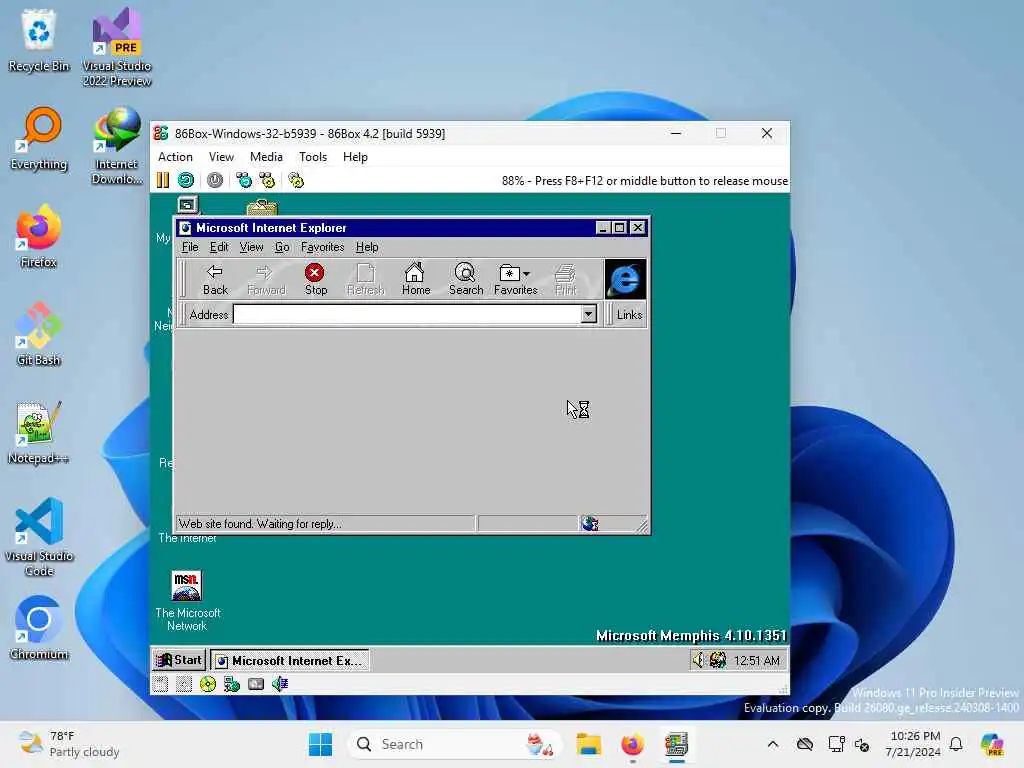Pause the 86Box emulation
Image resolution: width=1024 pixels, height=768 pixels.
[163, 180]
